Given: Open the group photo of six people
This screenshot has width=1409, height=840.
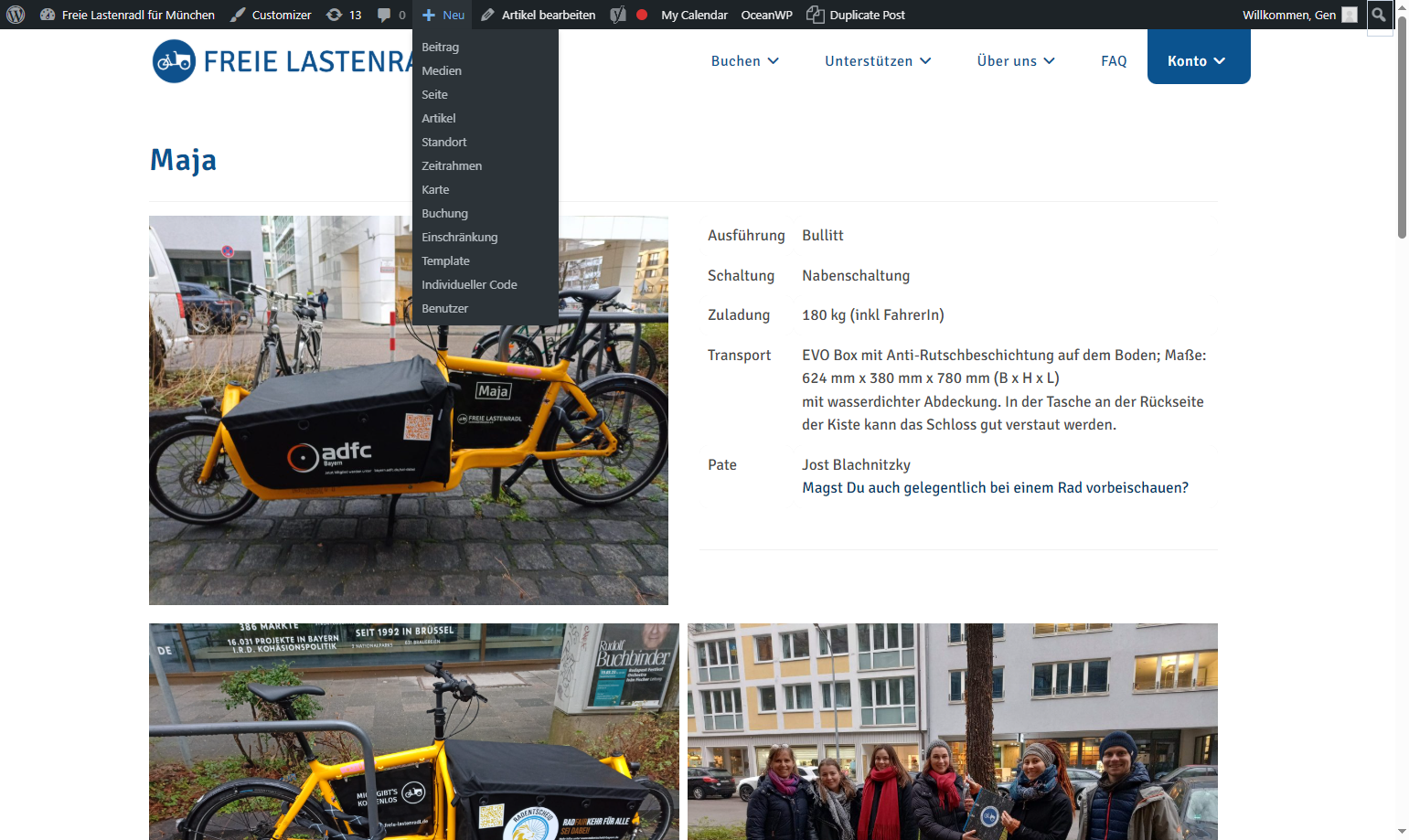Looking at the screenshot, I should pos(953,731).
